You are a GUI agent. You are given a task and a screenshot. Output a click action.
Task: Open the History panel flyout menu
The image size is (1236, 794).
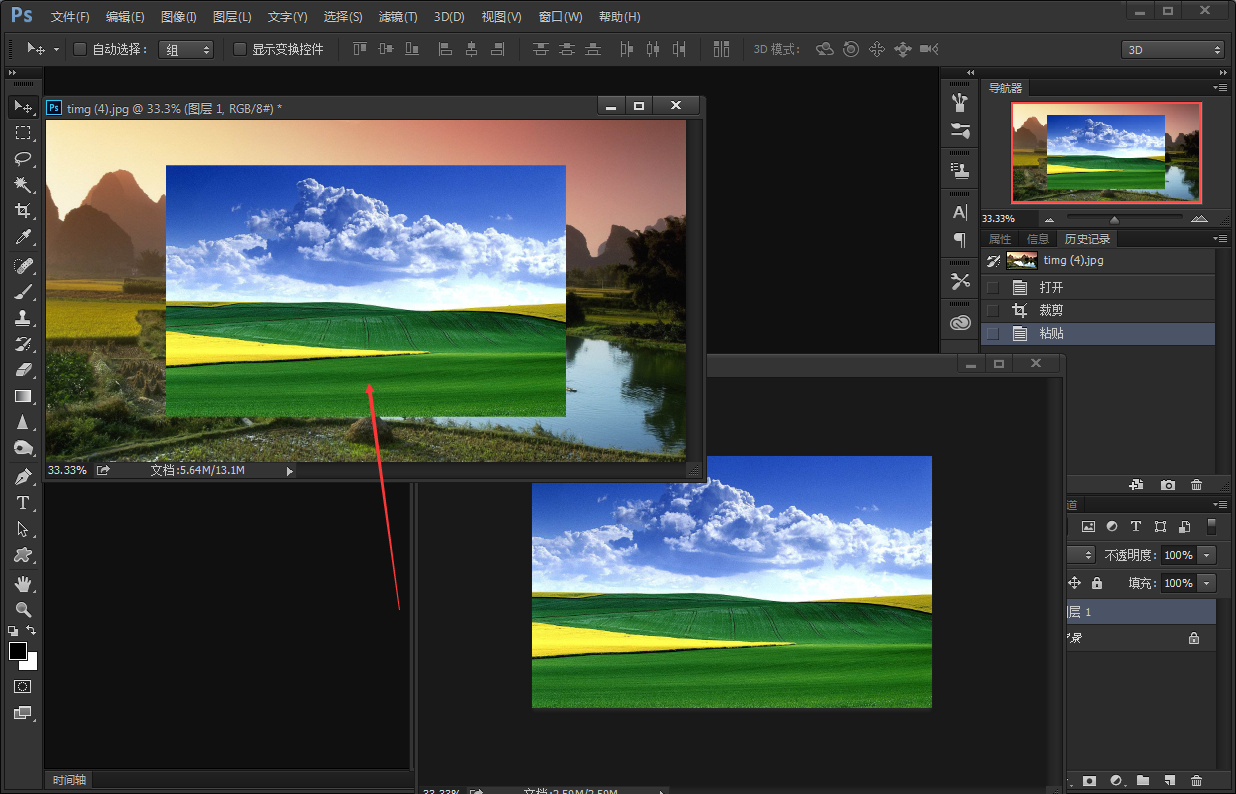(x=1220, y=239)
